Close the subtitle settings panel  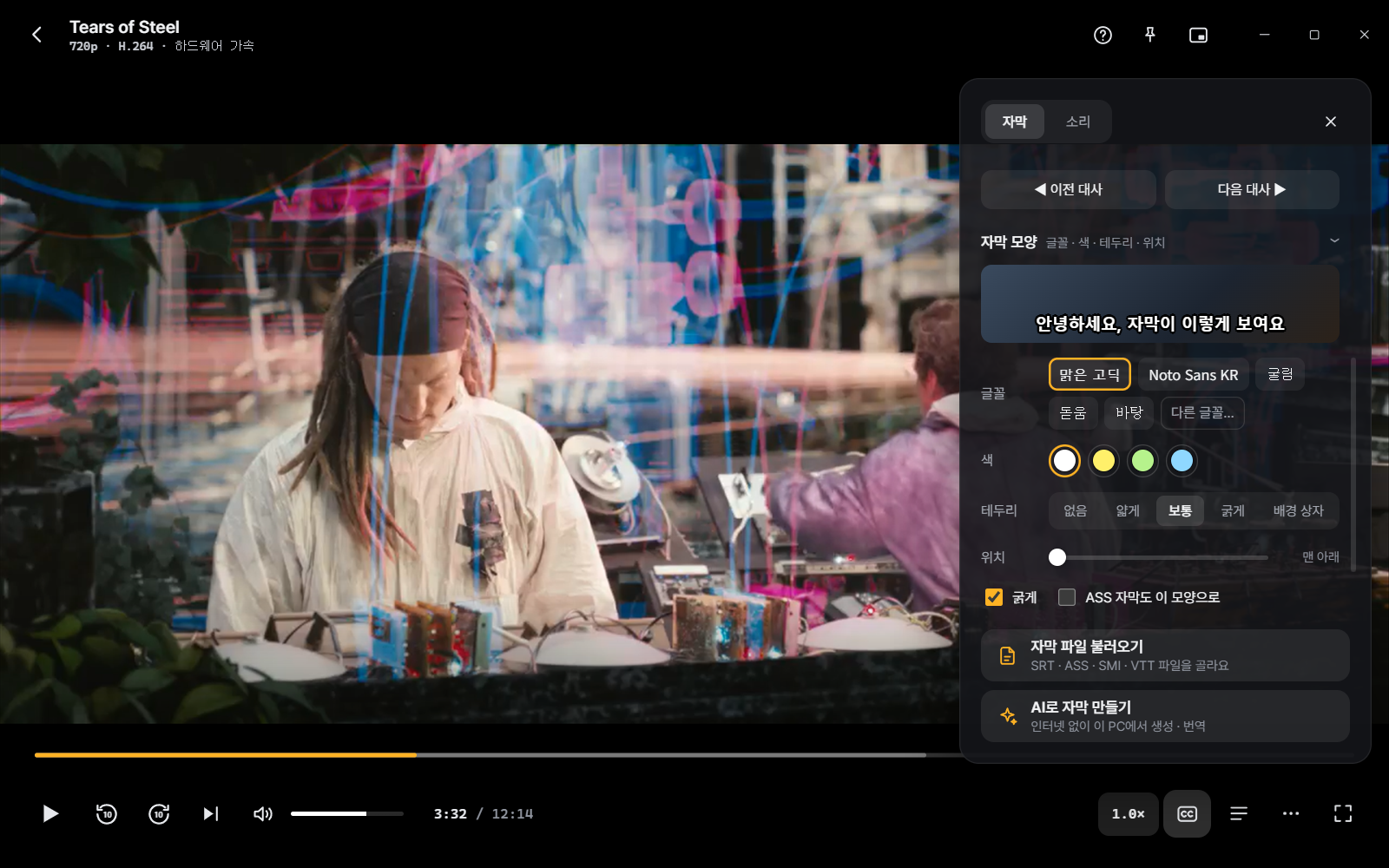(1331, 122)
